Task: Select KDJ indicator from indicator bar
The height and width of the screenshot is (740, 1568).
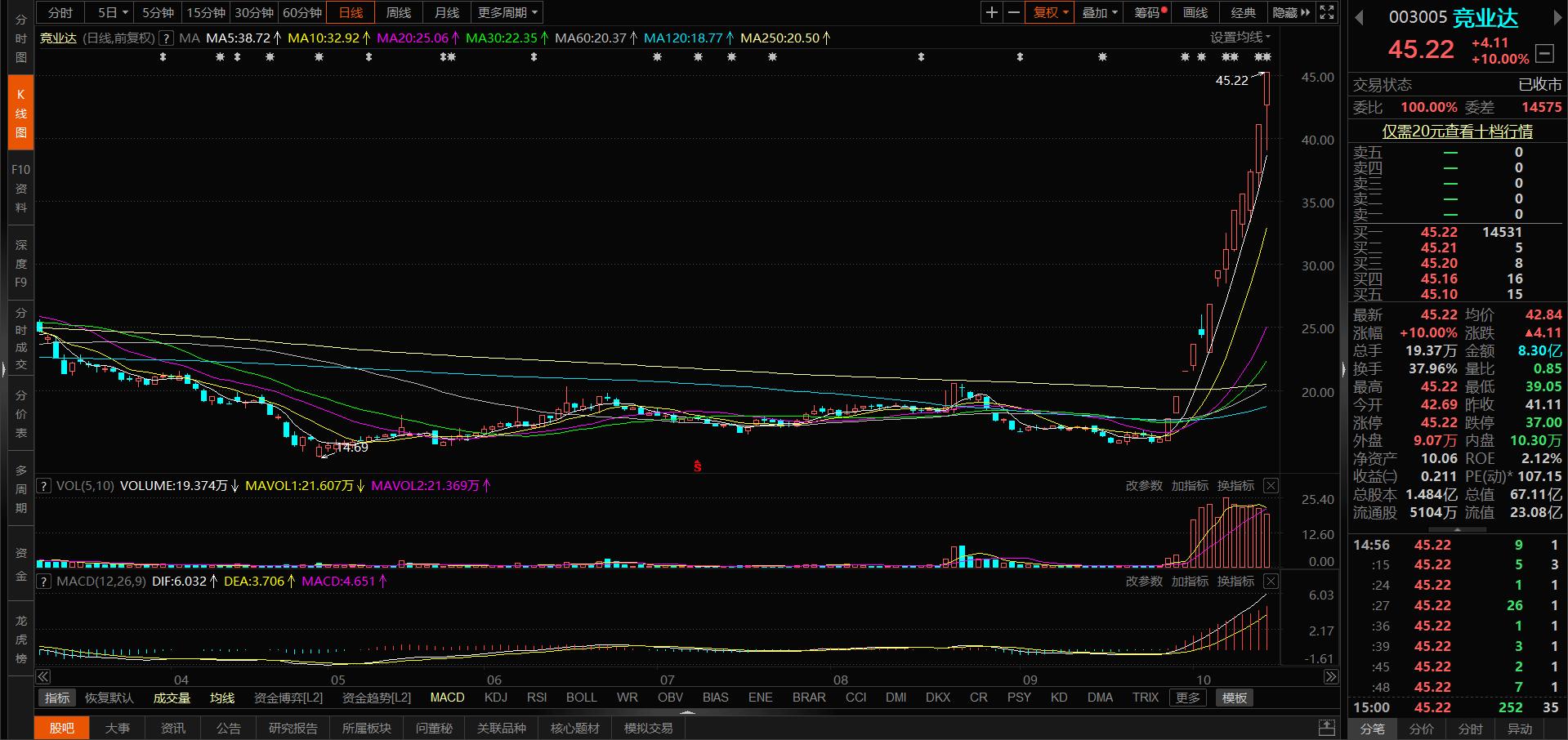Action: [x=495, y=698]
